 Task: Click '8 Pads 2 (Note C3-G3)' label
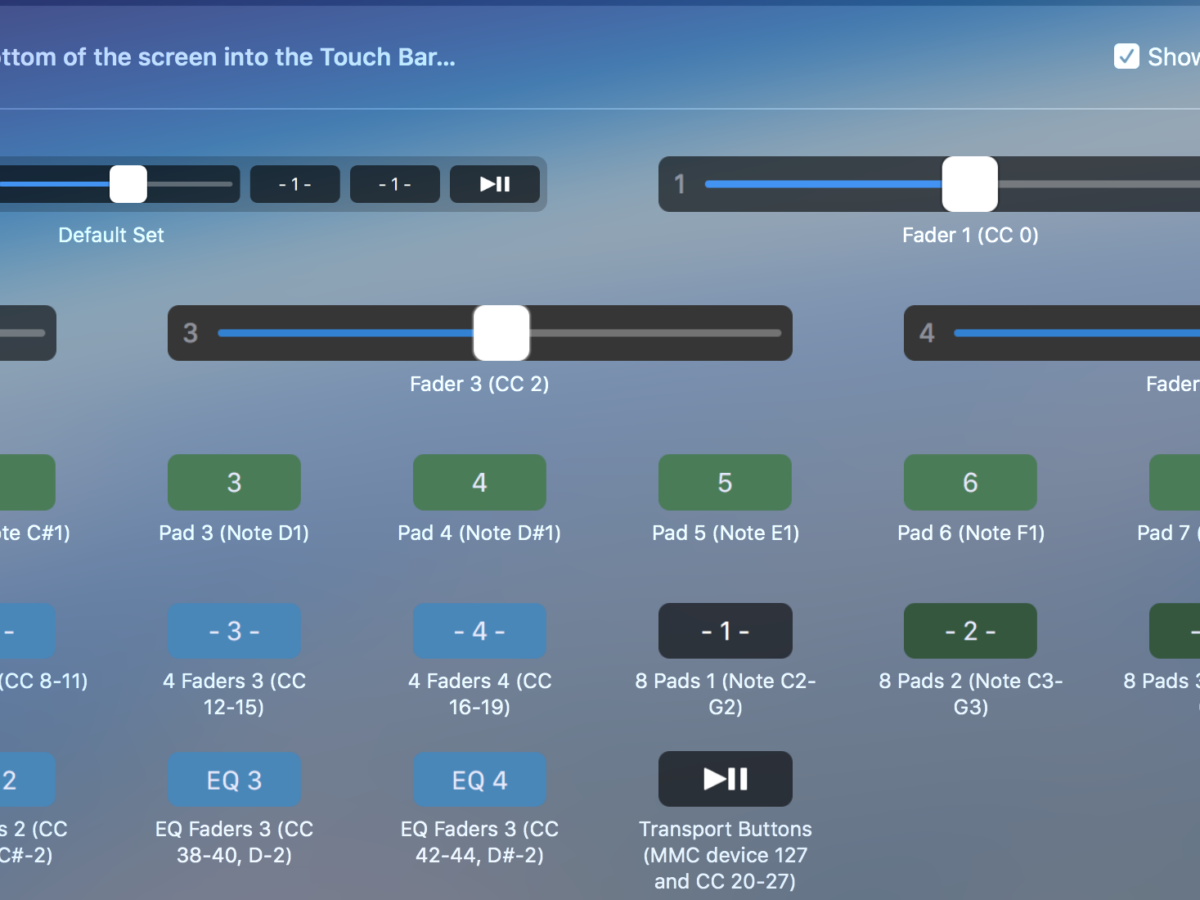coord(970,694)
